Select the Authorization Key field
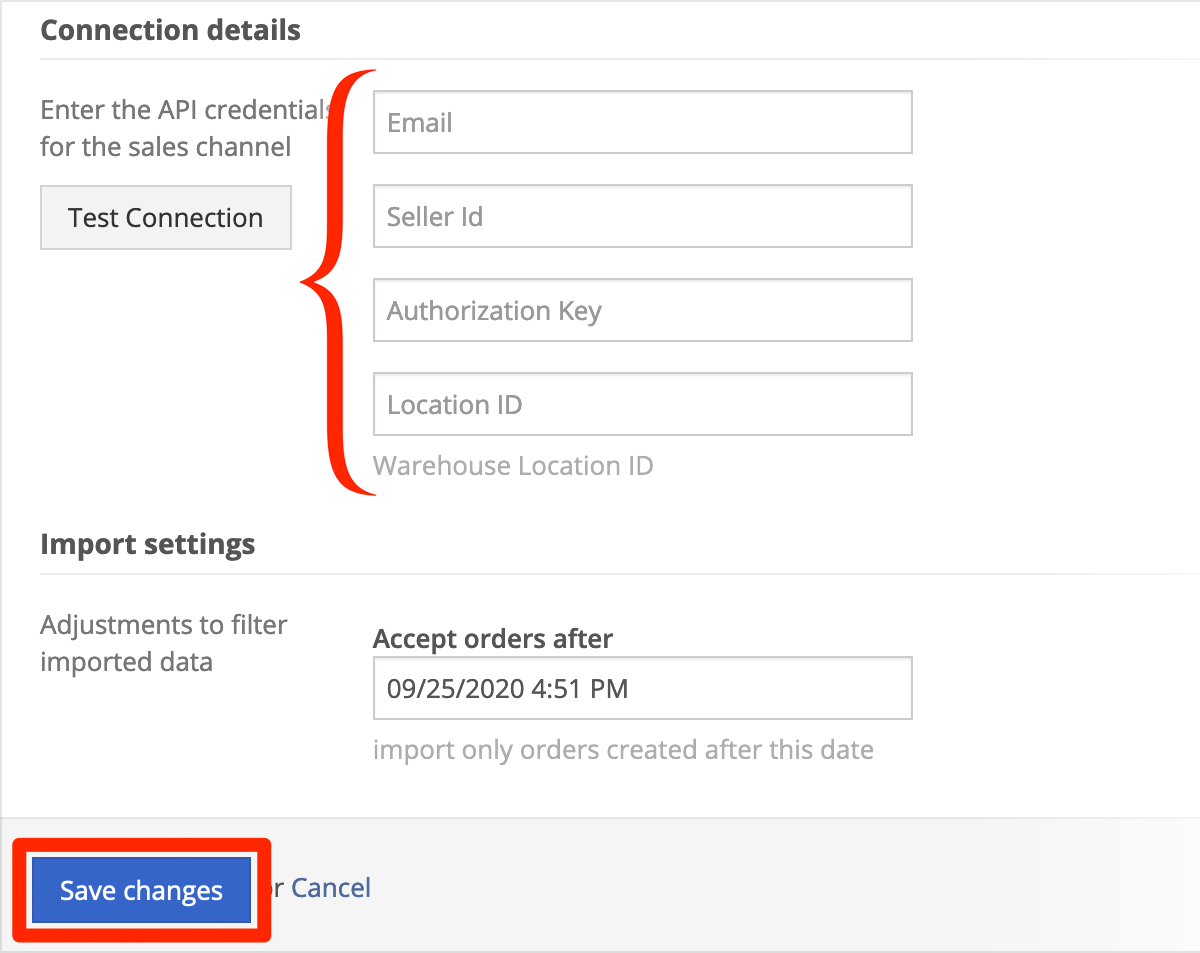The image size is (1200, 953). tap(643, 310)
